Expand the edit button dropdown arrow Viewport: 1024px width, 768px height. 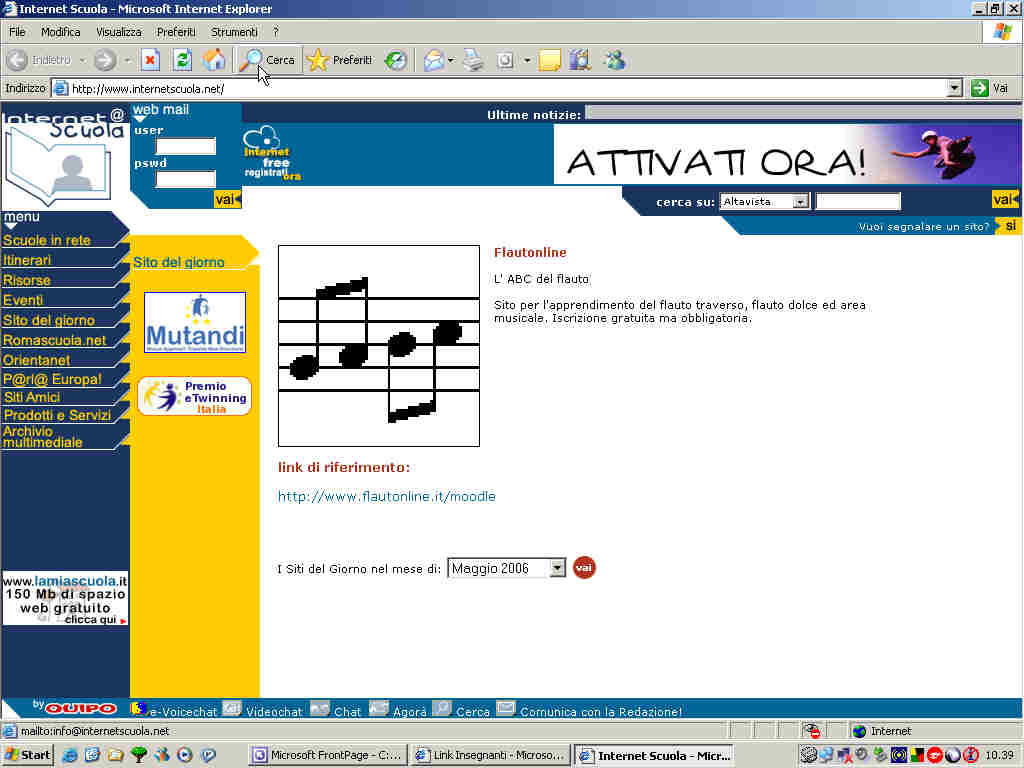pyautogui.click(x=527, y=60)
